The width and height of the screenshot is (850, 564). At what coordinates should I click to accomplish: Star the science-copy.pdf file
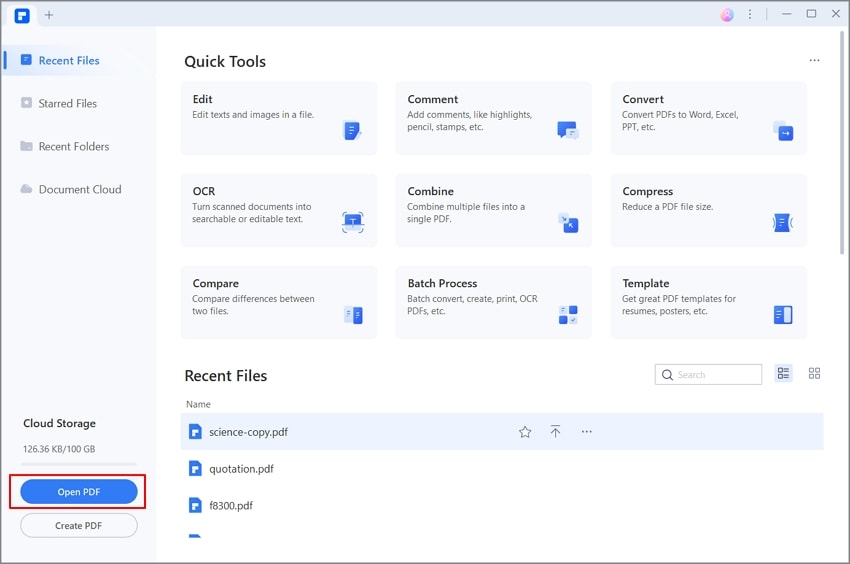[525, 432]
